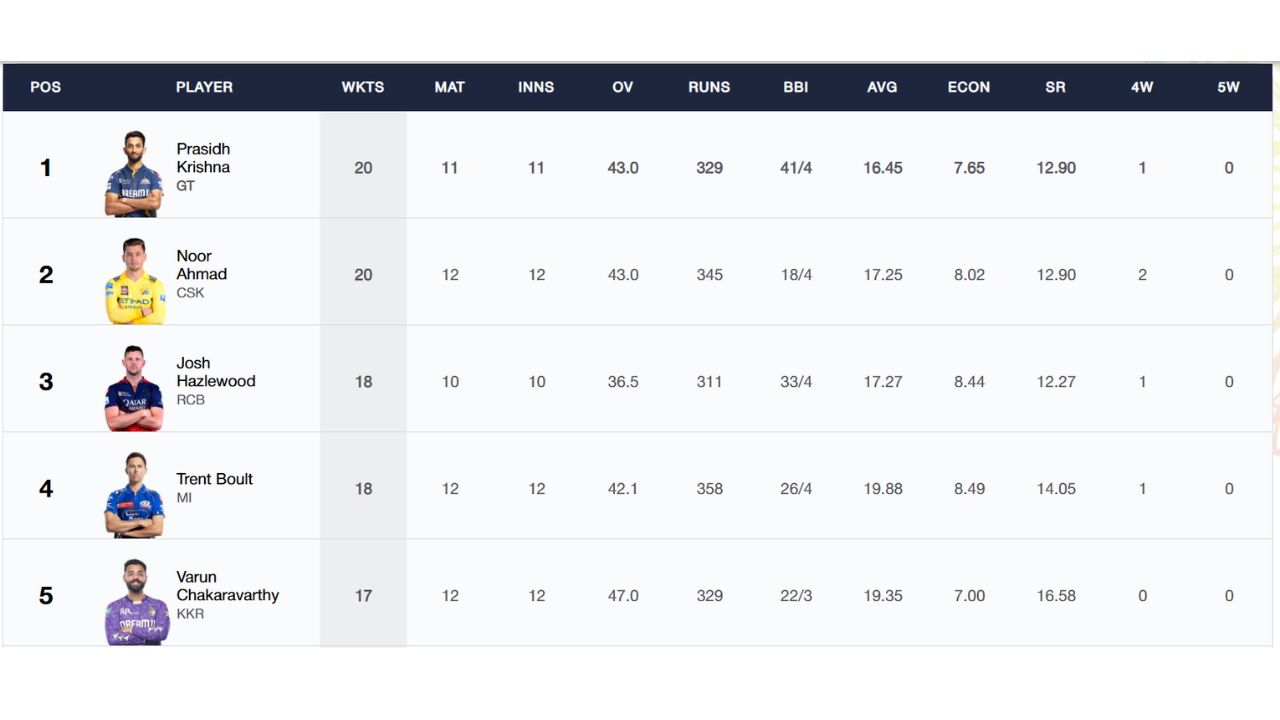The image size is (1280, 720).
Task: Open Trent Boult's player photo
Action: (x=134, y=495)
